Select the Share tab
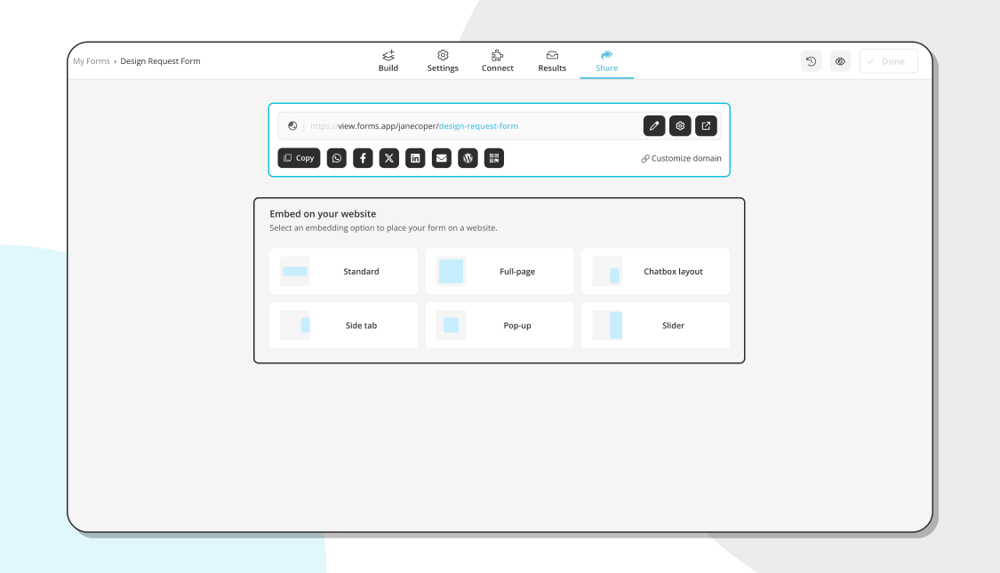This screenshot has height=573, width=1000. (x=607, y=61)
